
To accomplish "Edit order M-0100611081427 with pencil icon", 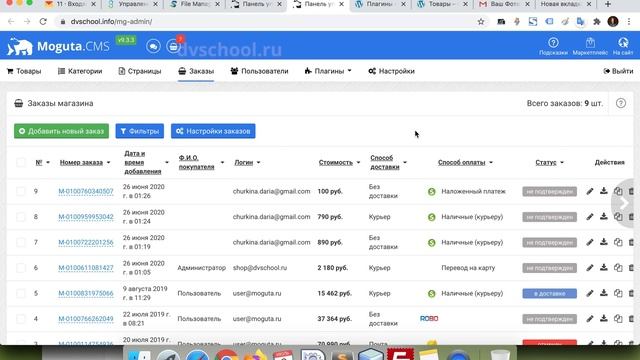I will point(590,268).
